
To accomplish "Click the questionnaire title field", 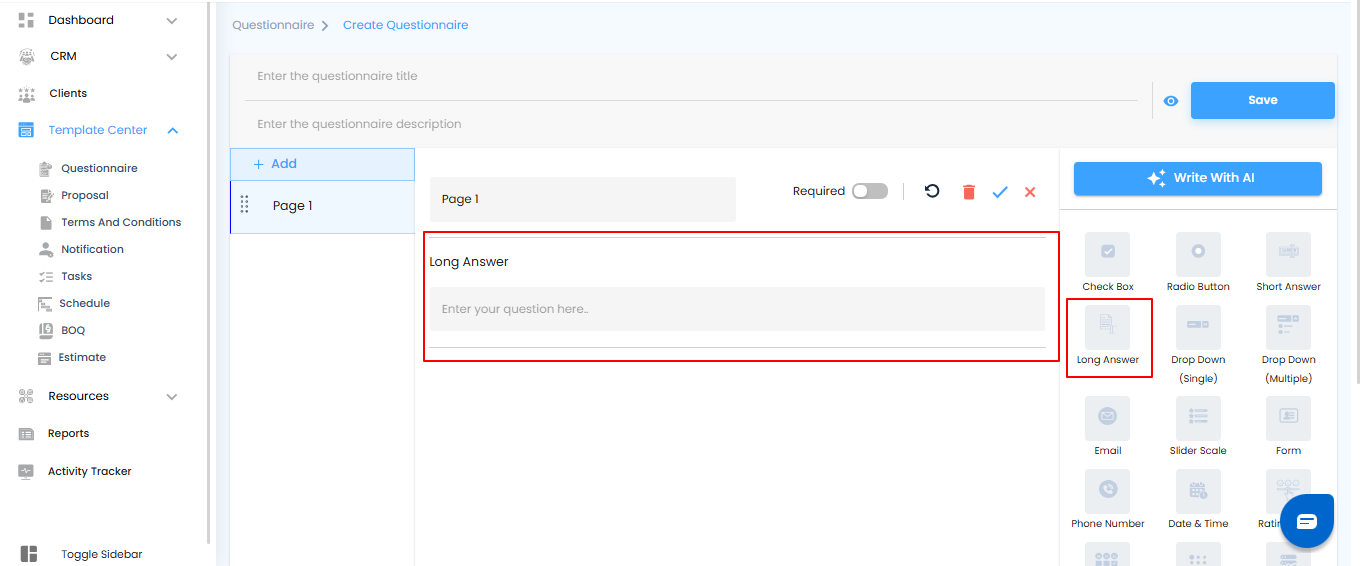I will click(692, 77).
